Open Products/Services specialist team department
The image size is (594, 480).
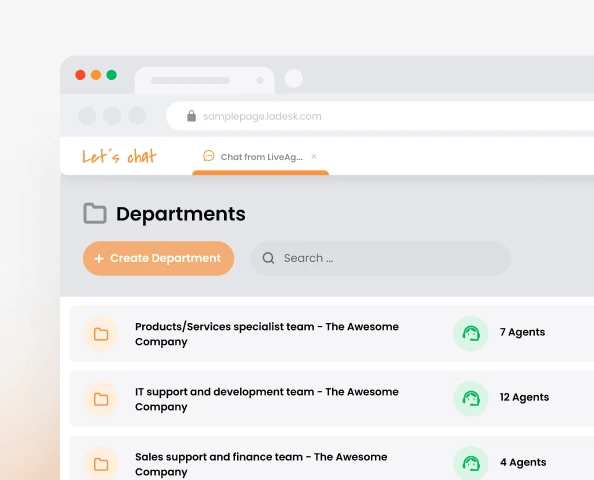(267, 334)
